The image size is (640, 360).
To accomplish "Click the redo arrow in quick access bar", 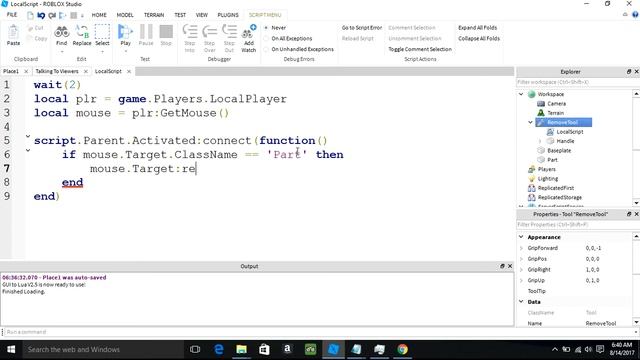I will 52,16.
